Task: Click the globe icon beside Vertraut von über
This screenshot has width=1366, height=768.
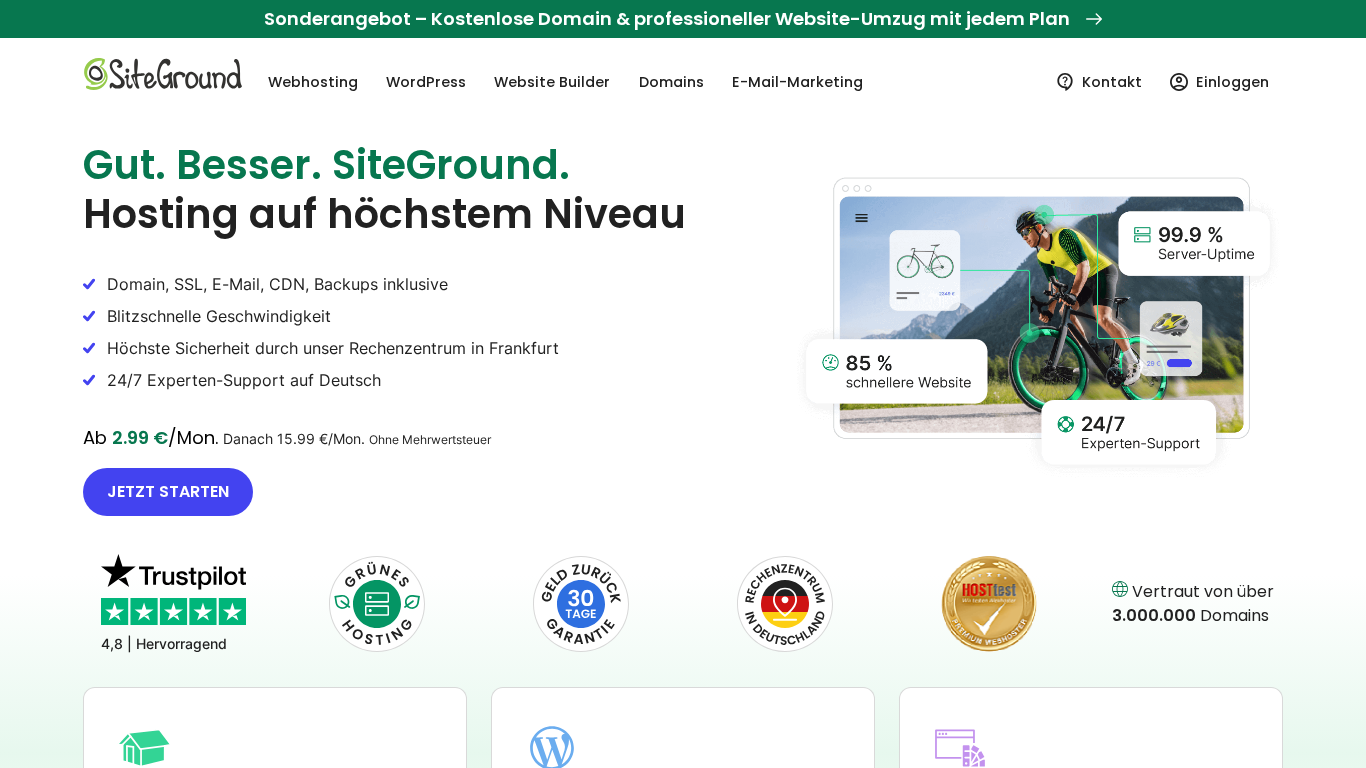Action: pos(1121,590)
